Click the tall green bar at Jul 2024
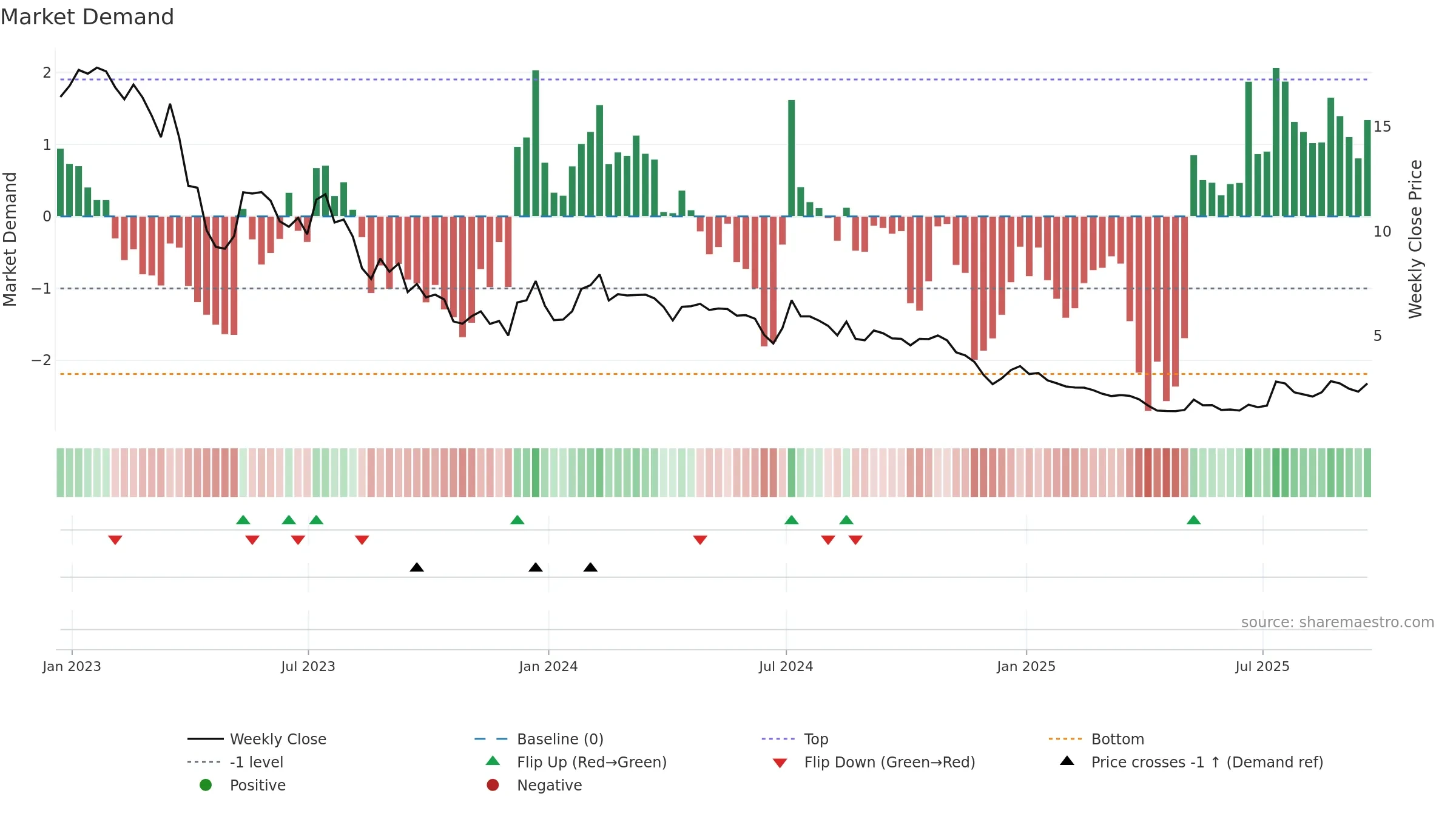Image resolution: width=1456 pixels, height=819 pixels. point(791,158)
